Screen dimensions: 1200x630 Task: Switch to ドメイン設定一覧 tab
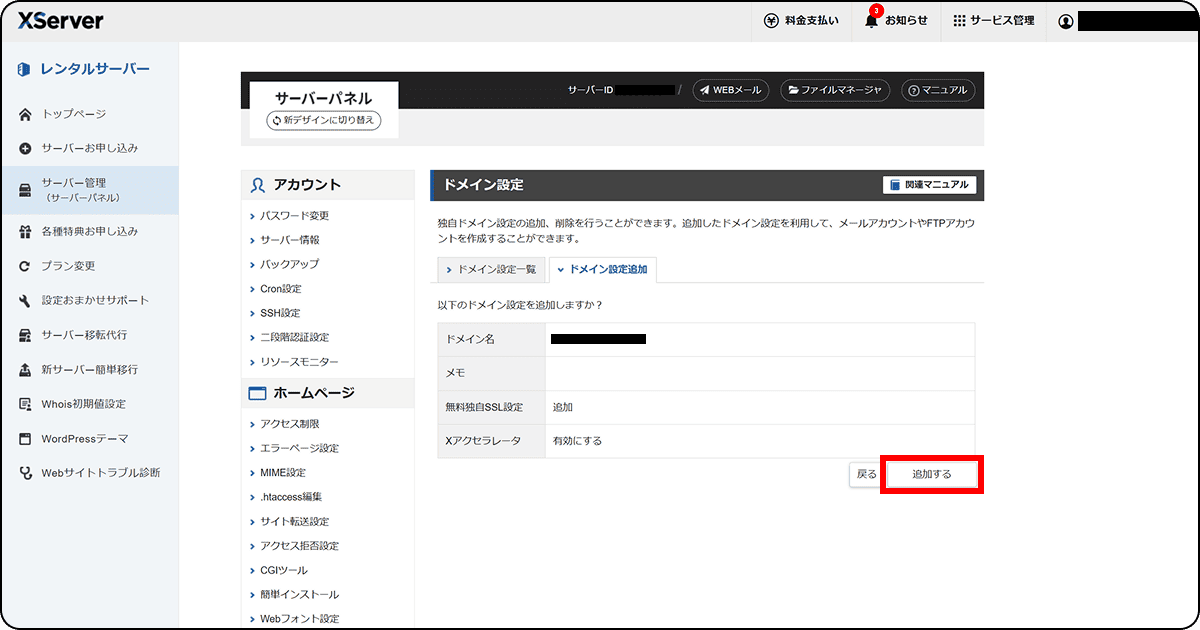pyautogui.click(x=491, y=270)
